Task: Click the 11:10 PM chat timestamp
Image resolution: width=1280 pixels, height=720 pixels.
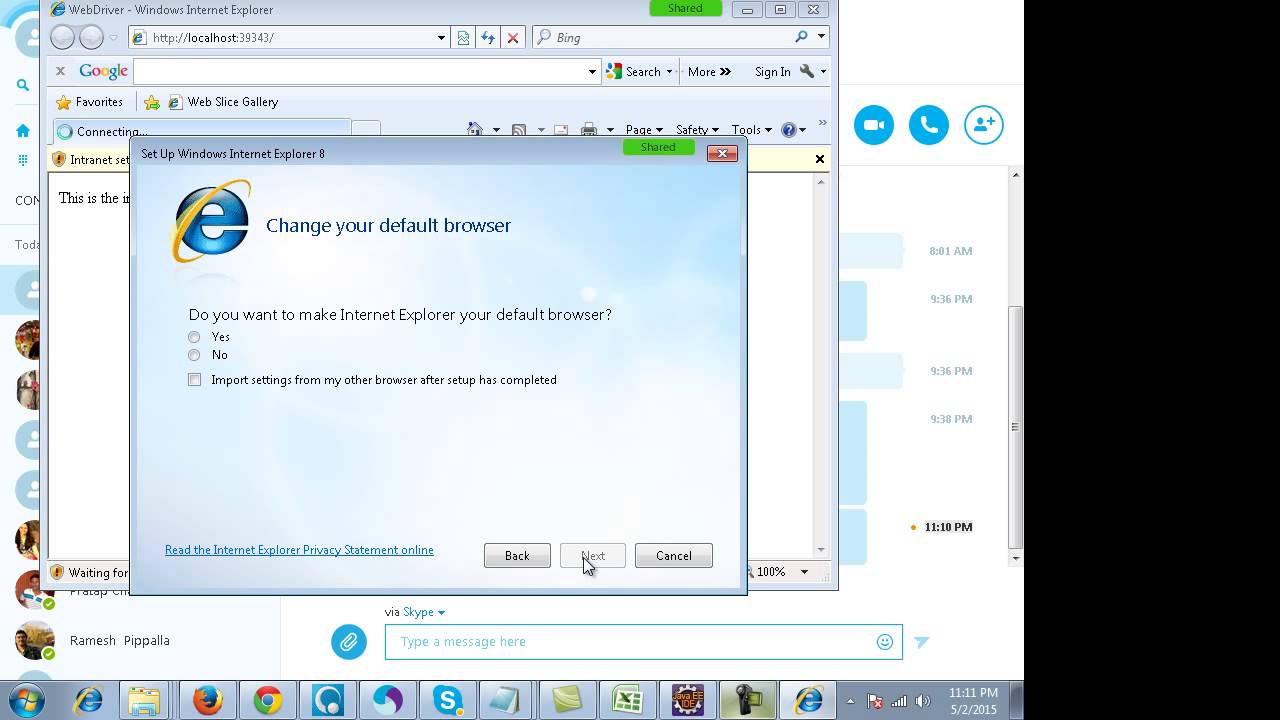Action: coord(948,527)
